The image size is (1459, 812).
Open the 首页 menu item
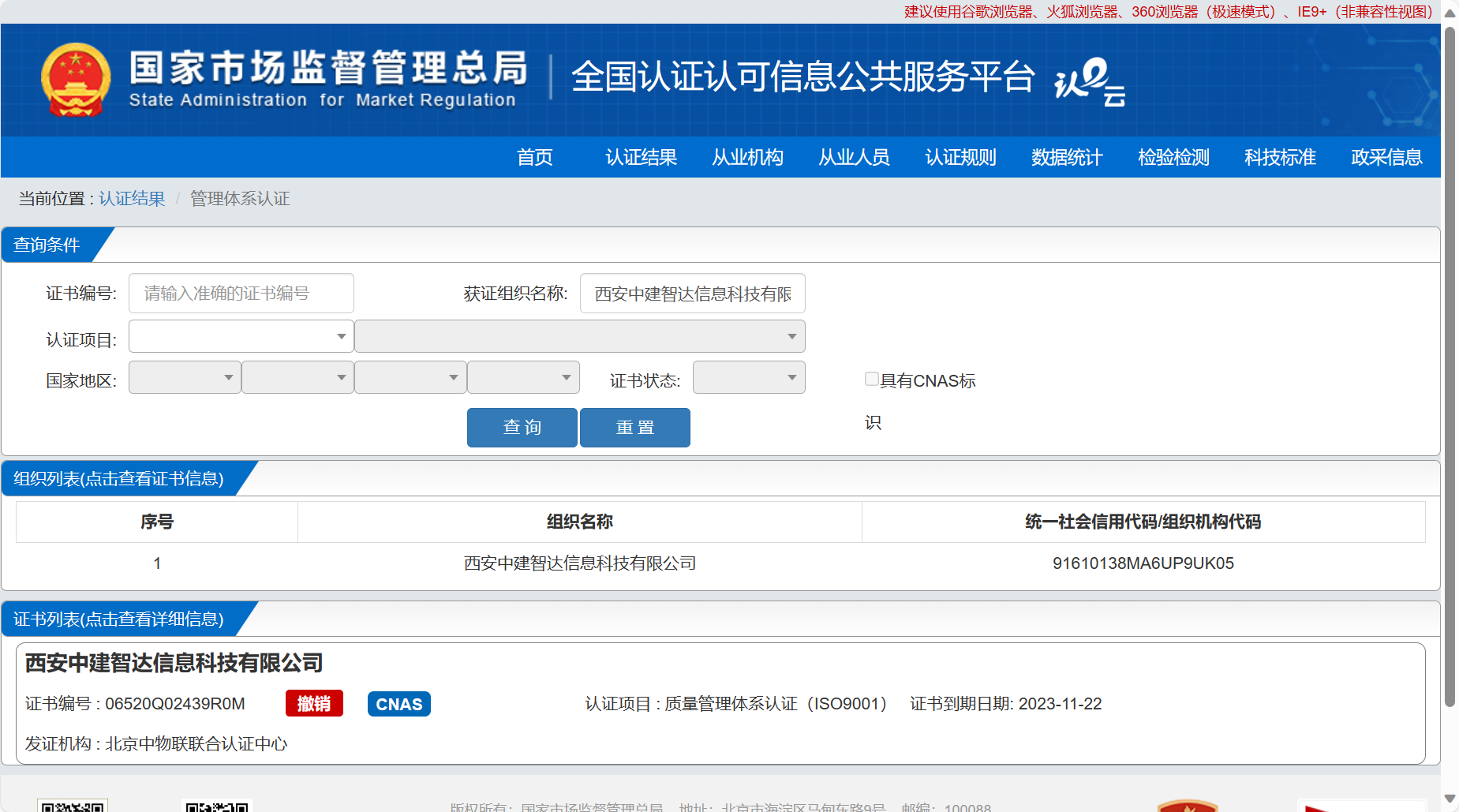(x=534, y=157)
